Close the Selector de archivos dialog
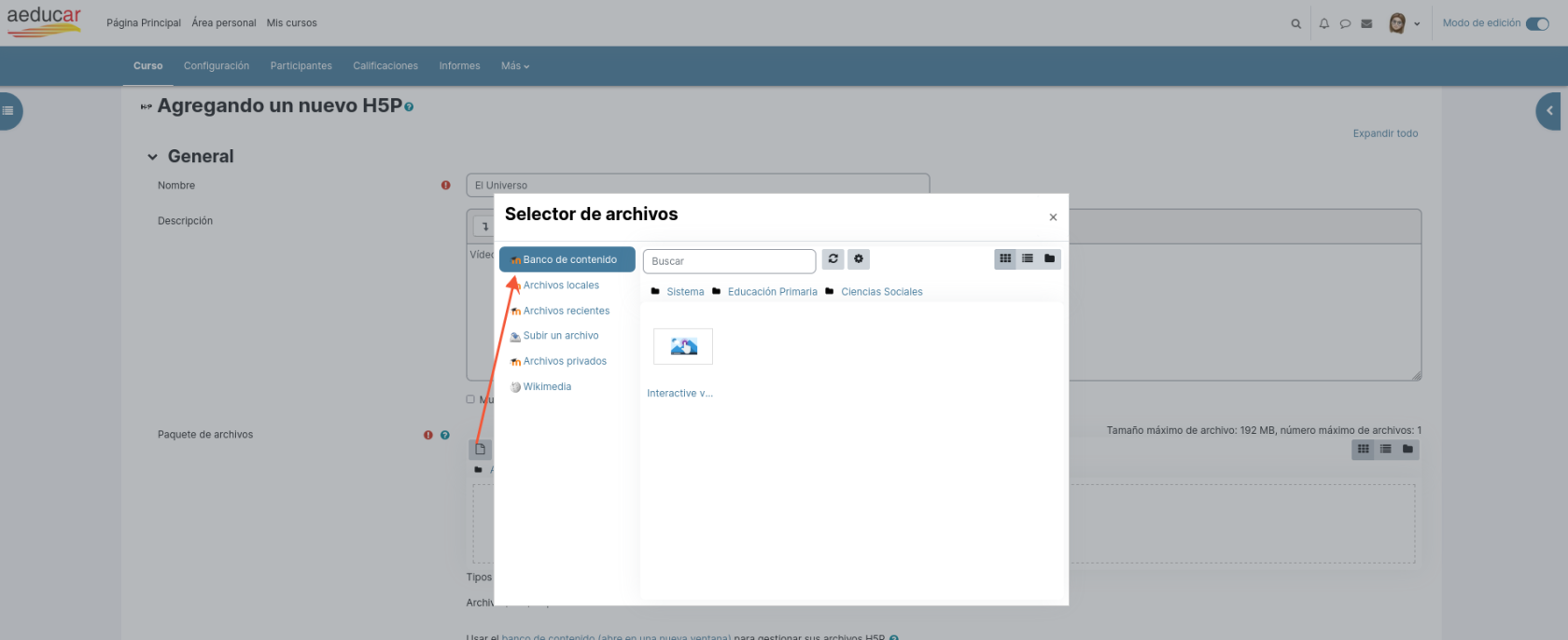Image resolution: width=1568 pixels, height=640 pixels. pyautogui.click(x=1053, y=217)
